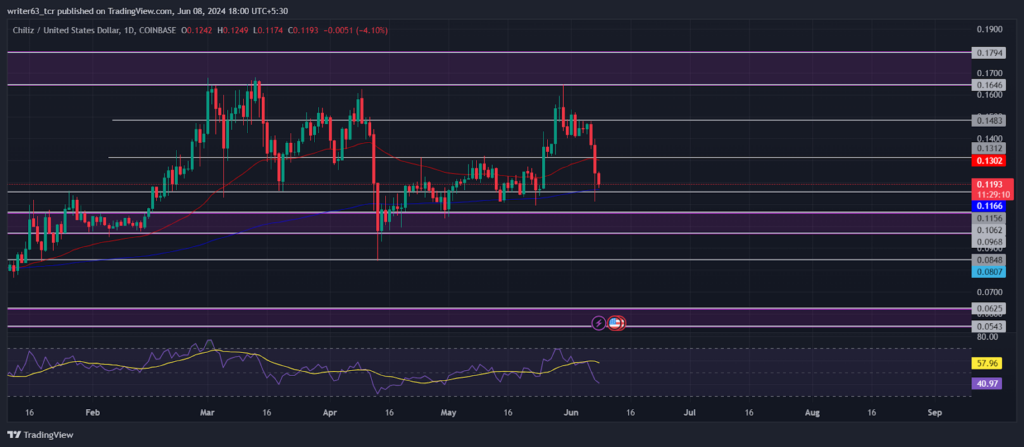Click the purple 40.97 RSI value label
Screen dimensions: 1024x447
coord(987,384)
